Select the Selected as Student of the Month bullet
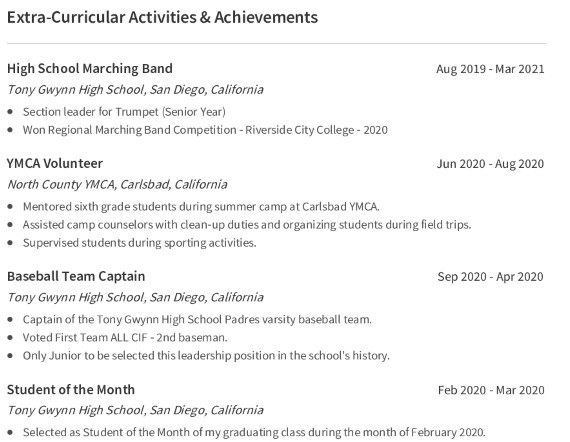Screen dimensions: 570x442 [x=254, y=433]
